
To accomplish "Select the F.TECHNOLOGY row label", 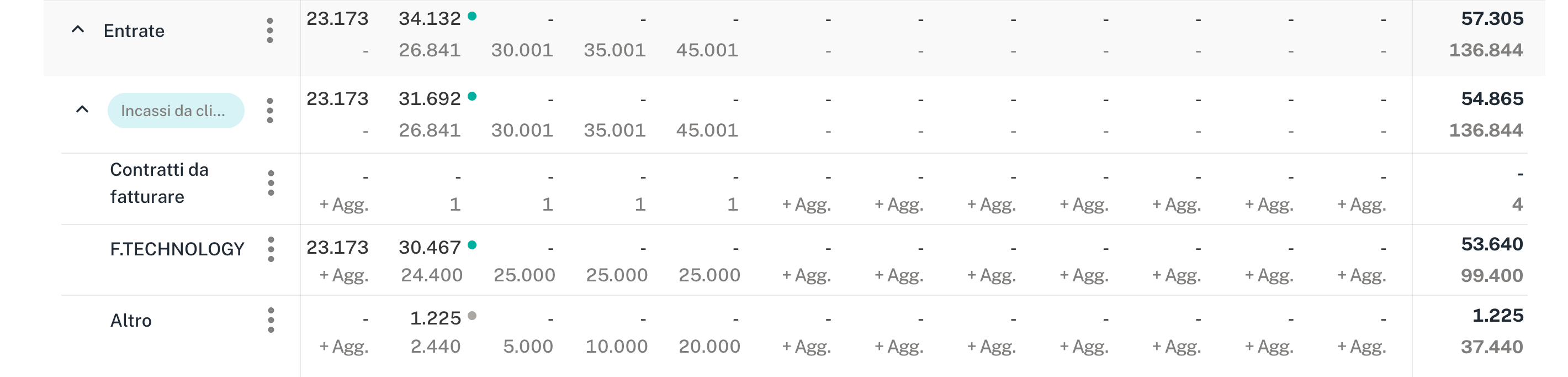I will (177, 249).
